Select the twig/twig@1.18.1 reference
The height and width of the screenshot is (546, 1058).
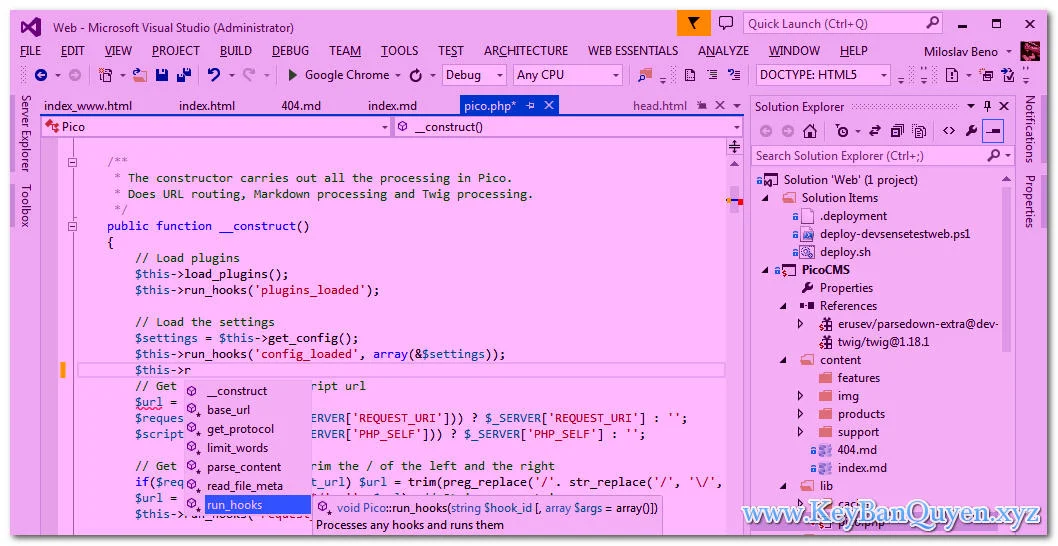point(883,342)
